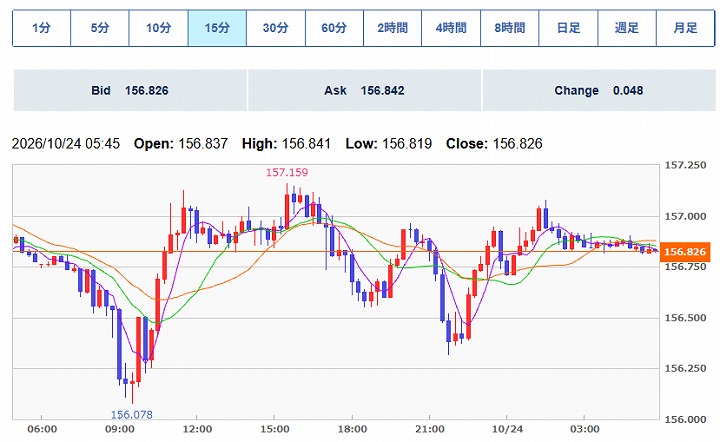Screen dimensions: 720x442
Task: Click the 06:00 time axis label
Action: tap(42, 429)
